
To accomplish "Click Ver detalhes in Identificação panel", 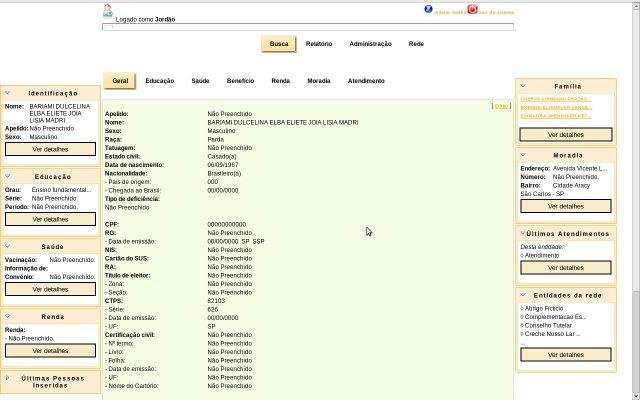I will point(50,149).
